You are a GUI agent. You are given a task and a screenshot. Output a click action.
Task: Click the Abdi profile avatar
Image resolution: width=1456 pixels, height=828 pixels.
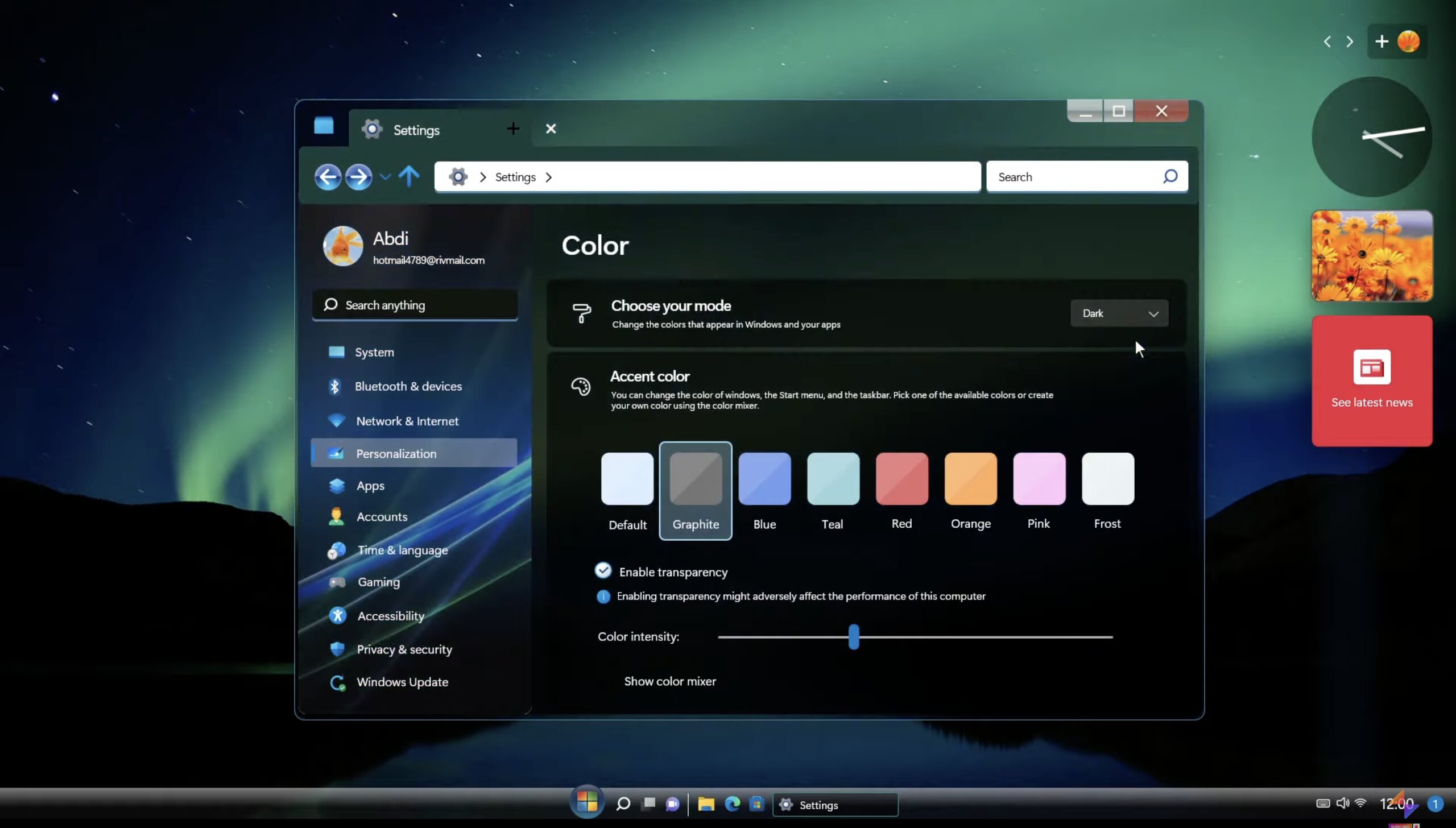pyautogui.click(x=343, y=246)
